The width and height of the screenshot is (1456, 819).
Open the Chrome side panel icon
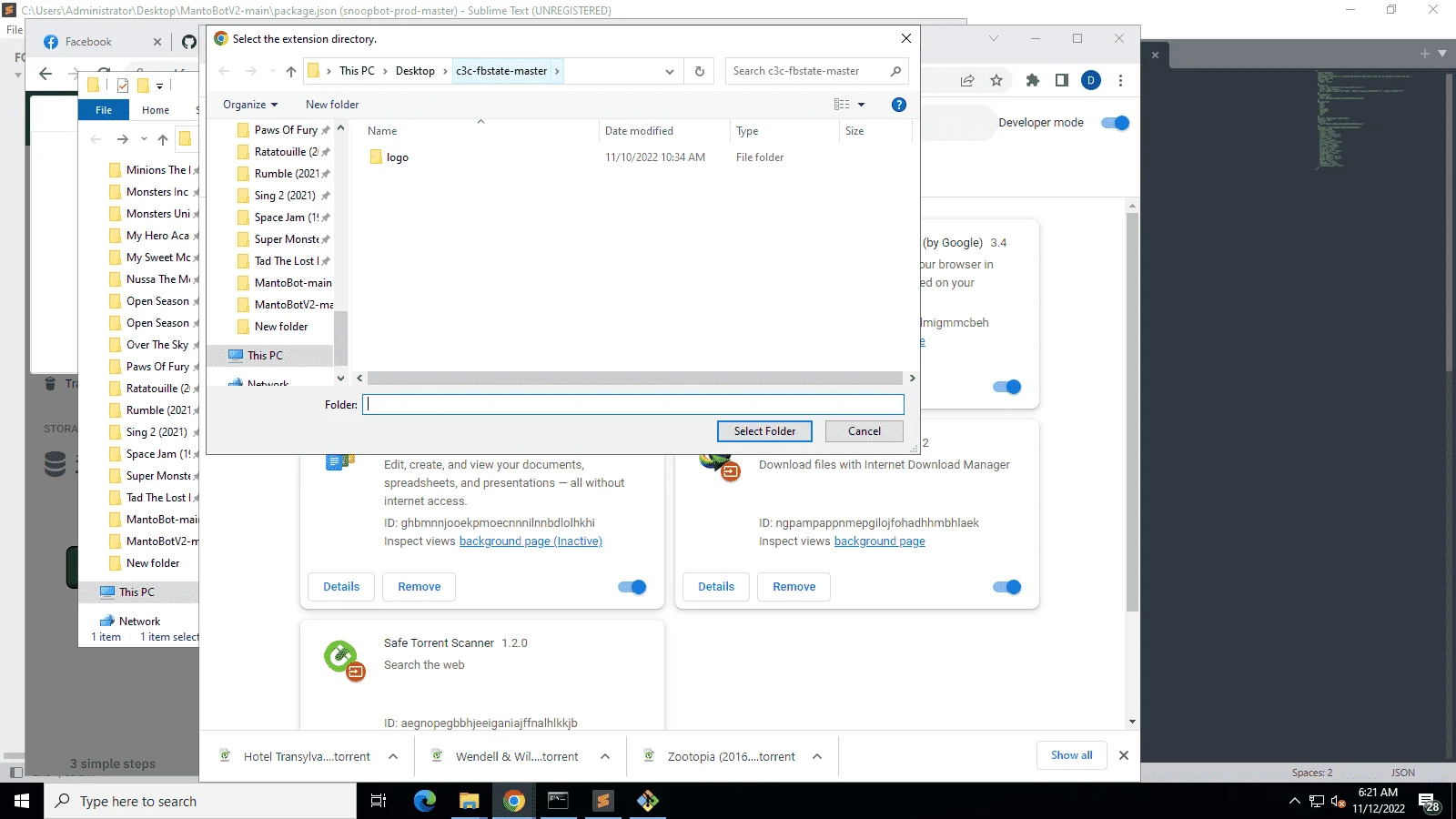[1062, 80]
